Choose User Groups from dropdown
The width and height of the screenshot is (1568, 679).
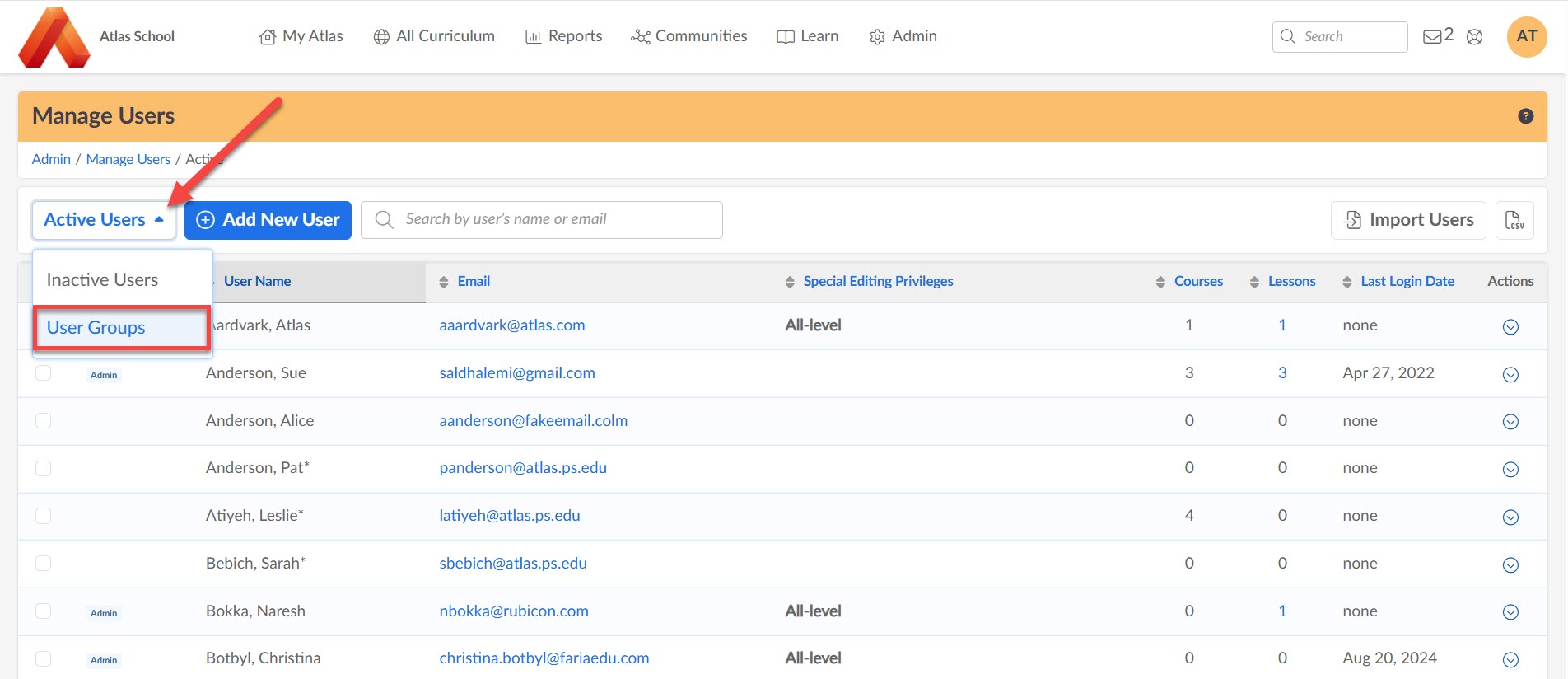coord(122,328)
